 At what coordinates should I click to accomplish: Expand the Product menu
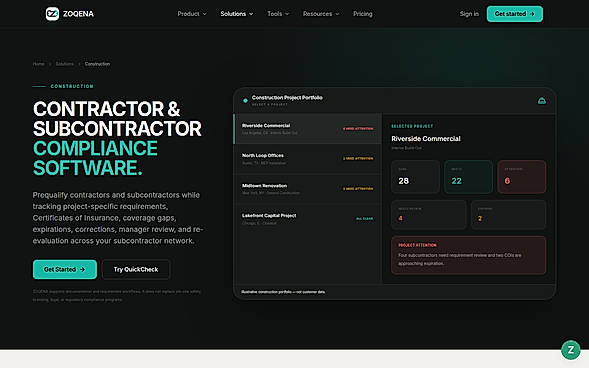pos(192,14)
